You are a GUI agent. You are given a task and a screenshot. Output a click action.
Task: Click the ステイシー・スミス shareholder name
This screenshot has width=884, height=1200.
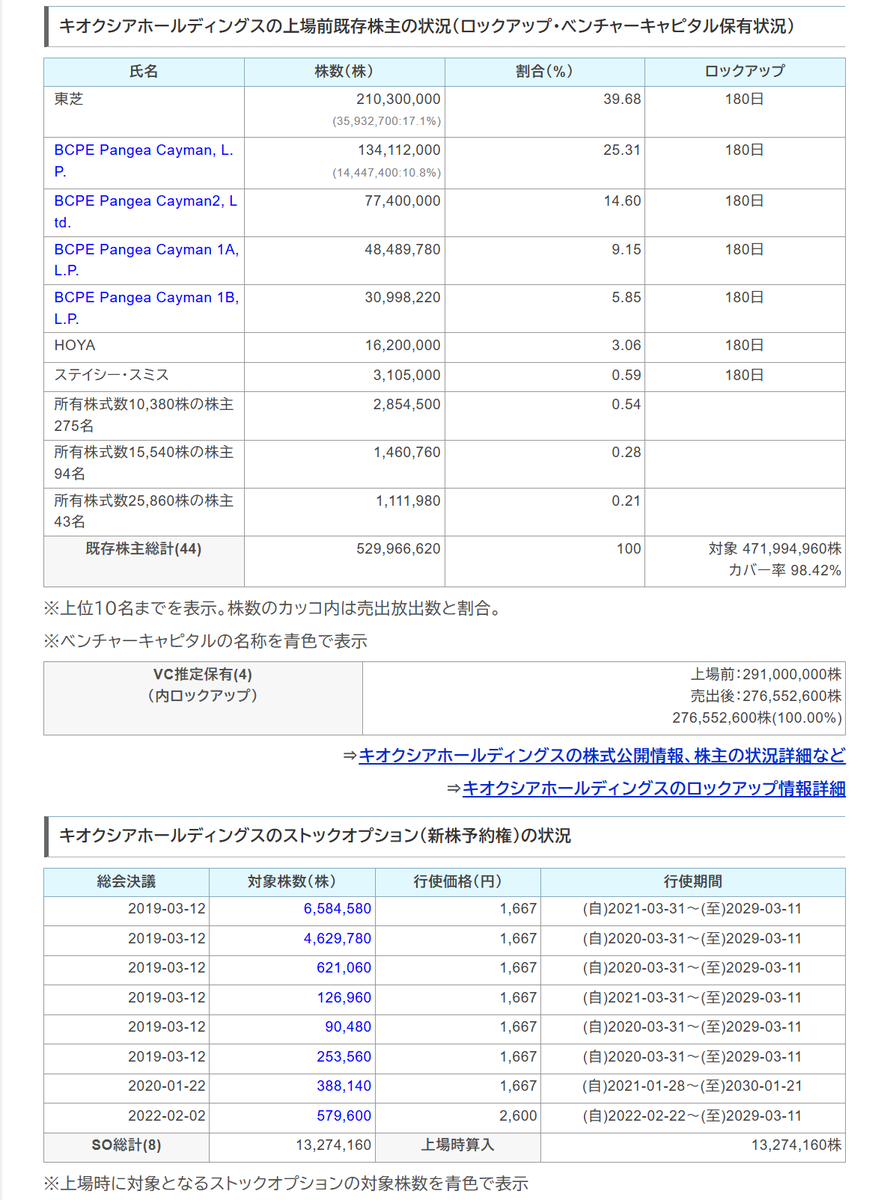click(x=111, y=375)
